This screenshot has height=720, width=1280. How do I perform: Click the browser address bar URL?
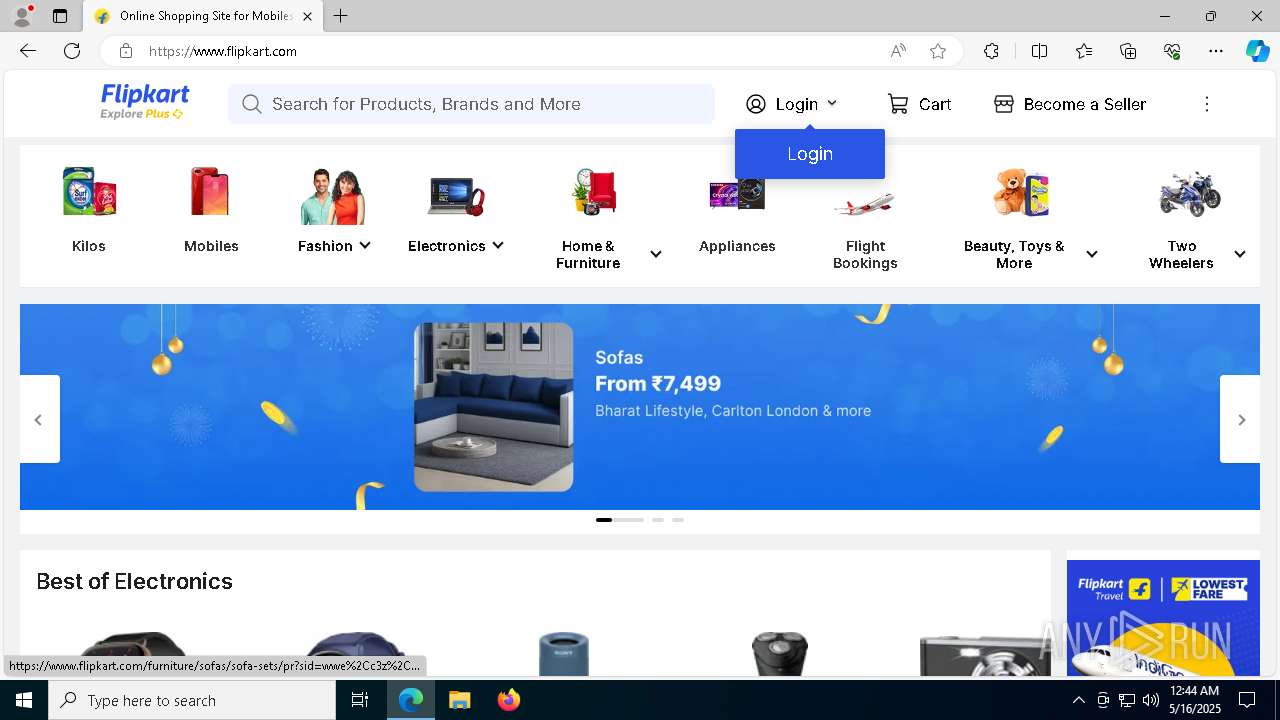click(x=223, y=51)
